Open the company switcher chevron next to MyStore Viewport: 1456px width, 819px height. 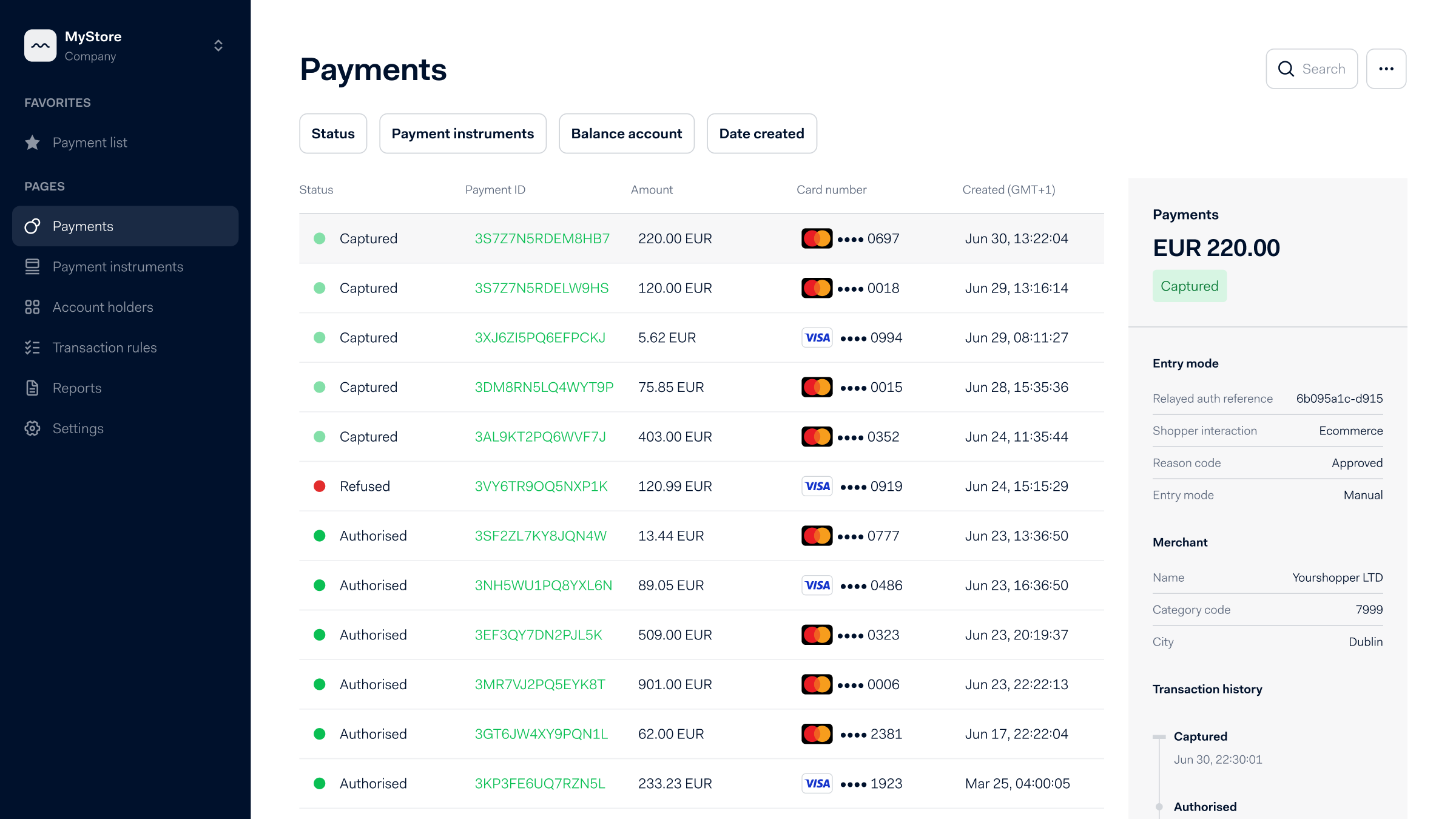[x=217, y=45]
